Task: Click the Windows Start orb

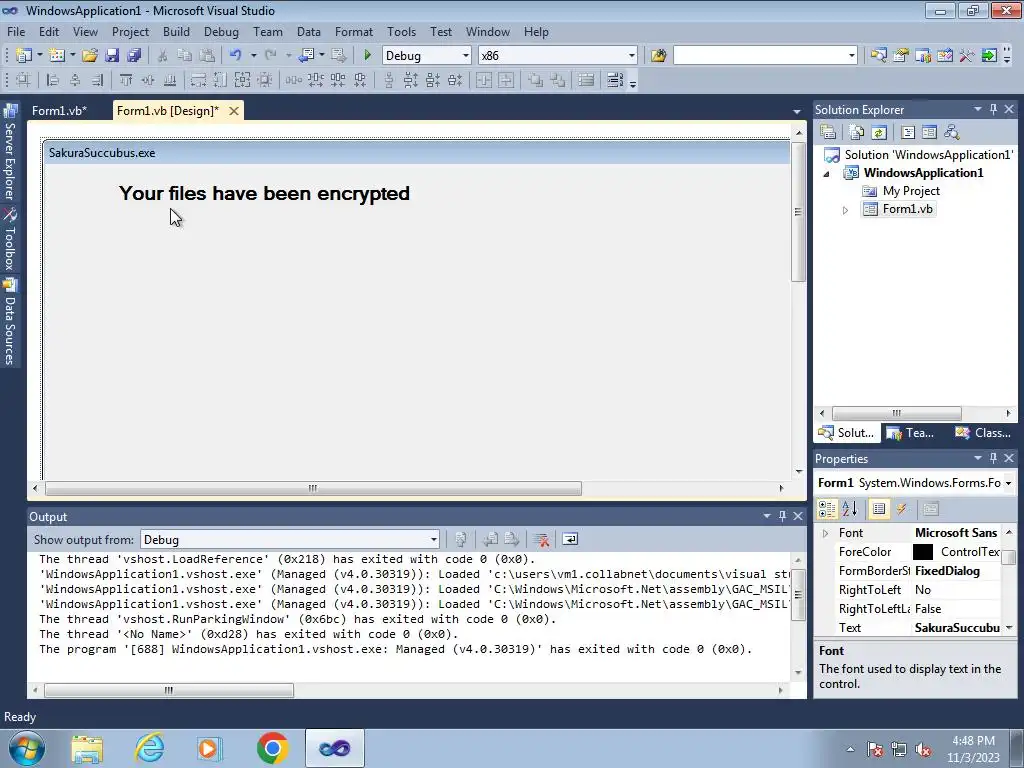Action: [x=27, y=748]
